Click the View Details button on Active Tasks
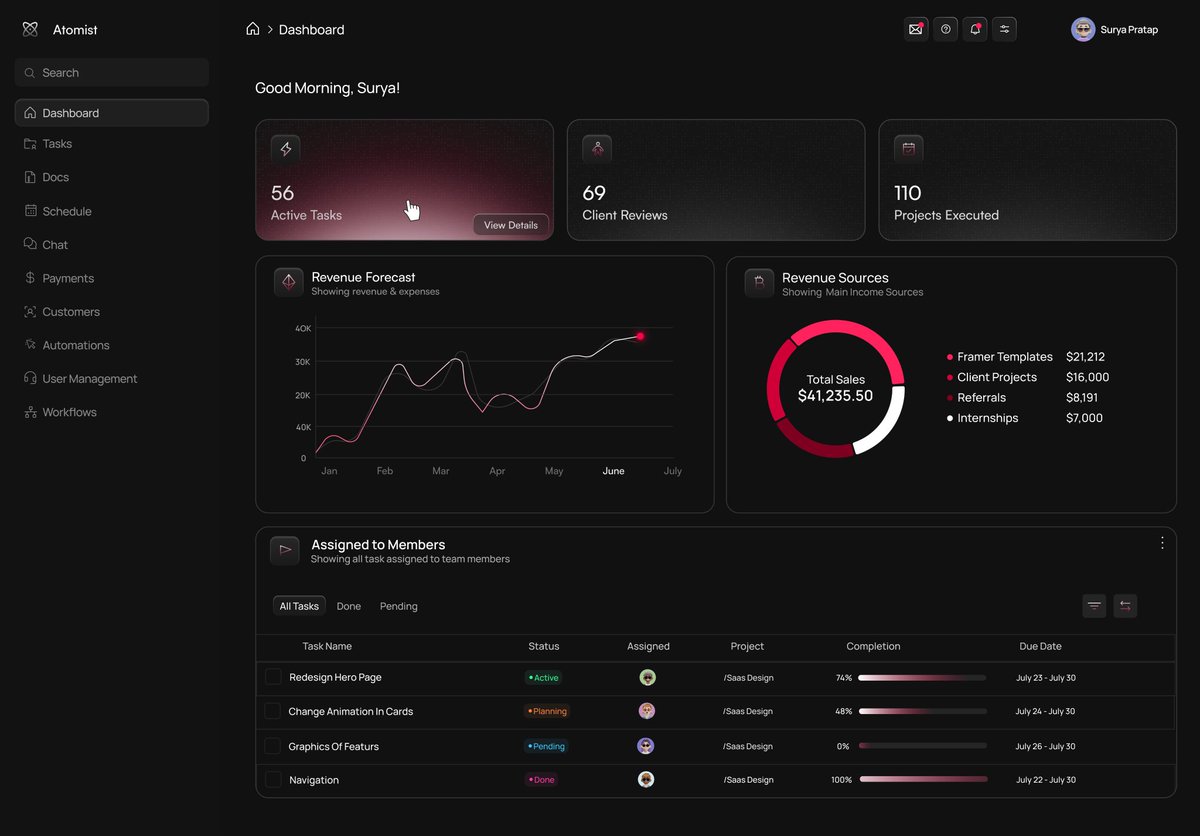The image size is (1200, 836). [x=510, y=225]
